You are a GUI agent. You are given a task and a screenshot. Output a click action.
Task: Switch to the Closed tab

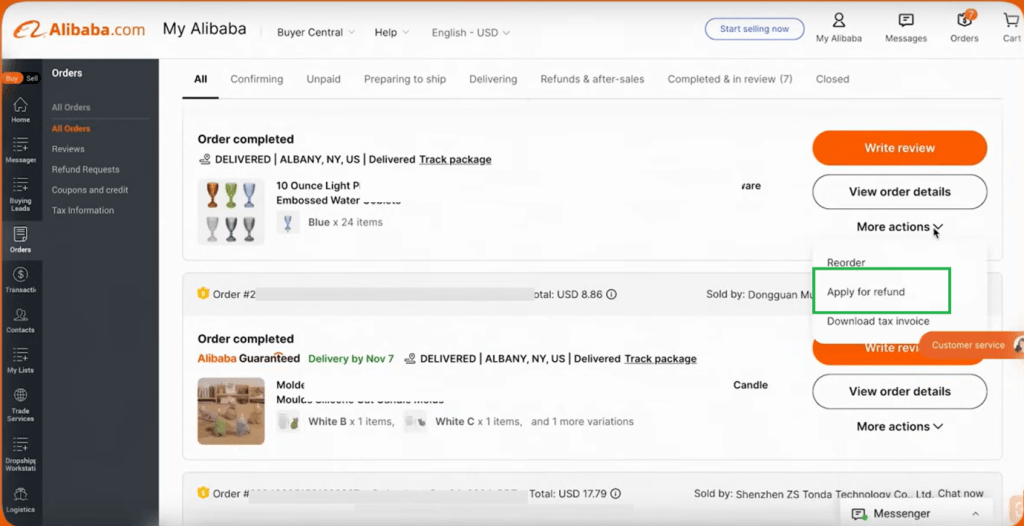coord(833,79)
